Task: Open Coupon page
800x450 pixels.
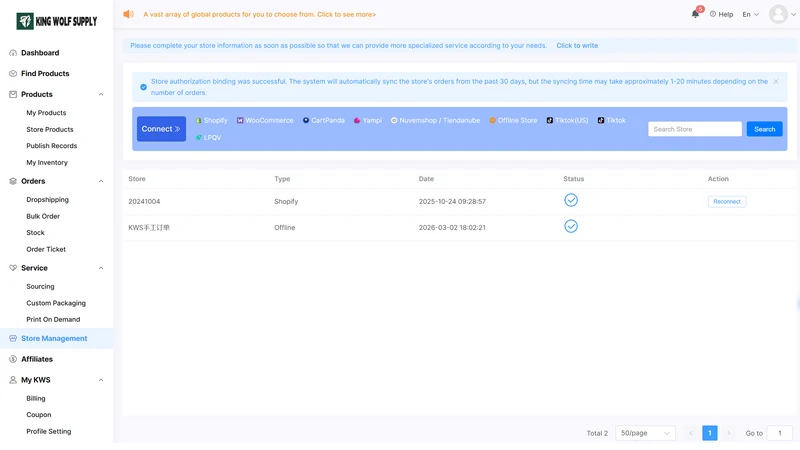Action: click(x=39, y=415)
